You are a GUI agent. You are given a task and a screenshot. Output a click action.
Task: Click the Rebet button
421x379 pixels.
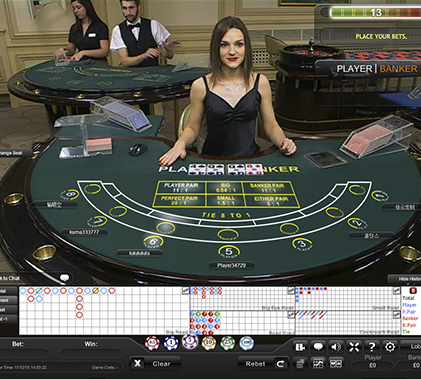[263, 364]
